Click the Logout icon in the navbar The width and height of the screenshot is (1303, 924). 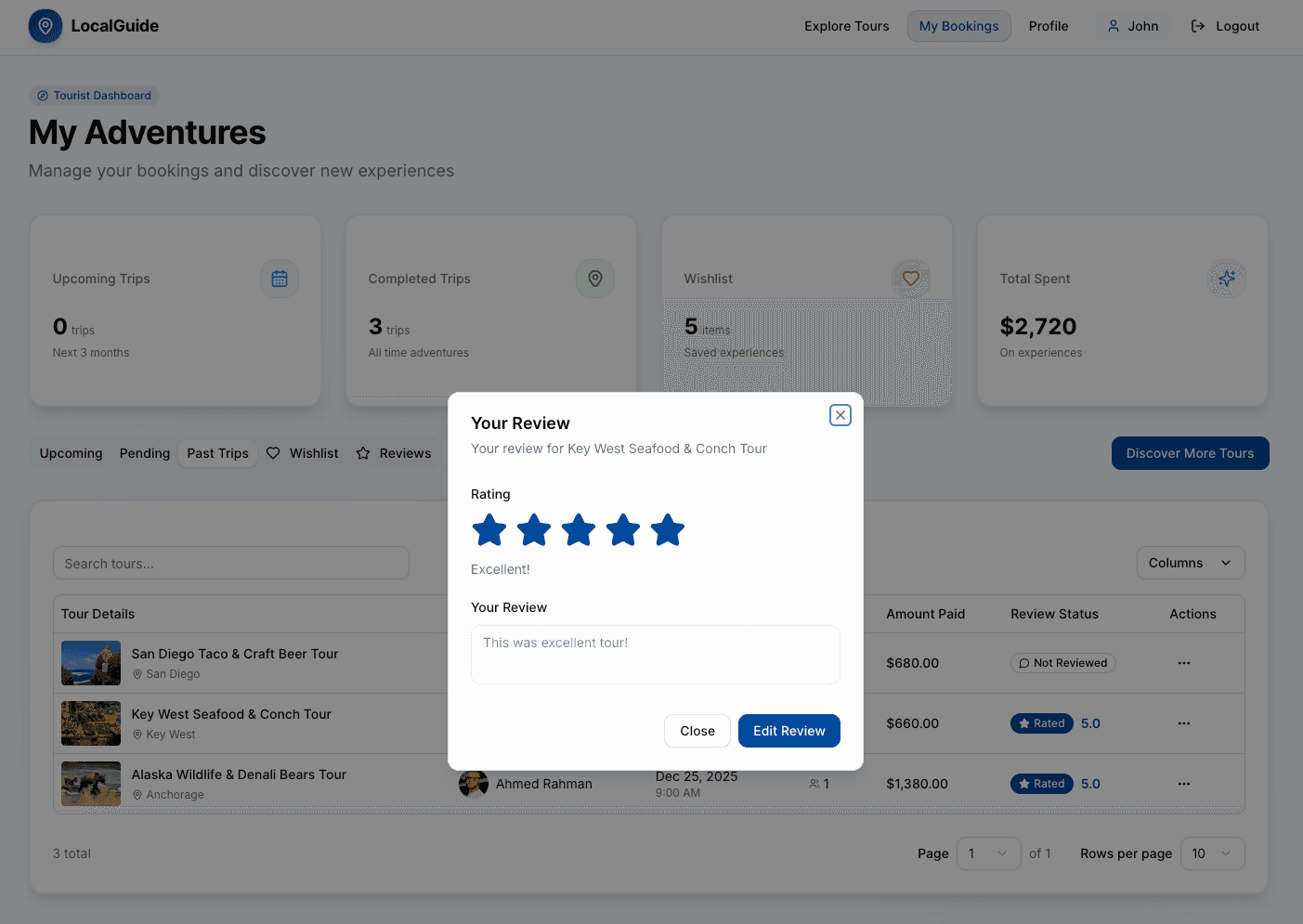[1198, 26]
